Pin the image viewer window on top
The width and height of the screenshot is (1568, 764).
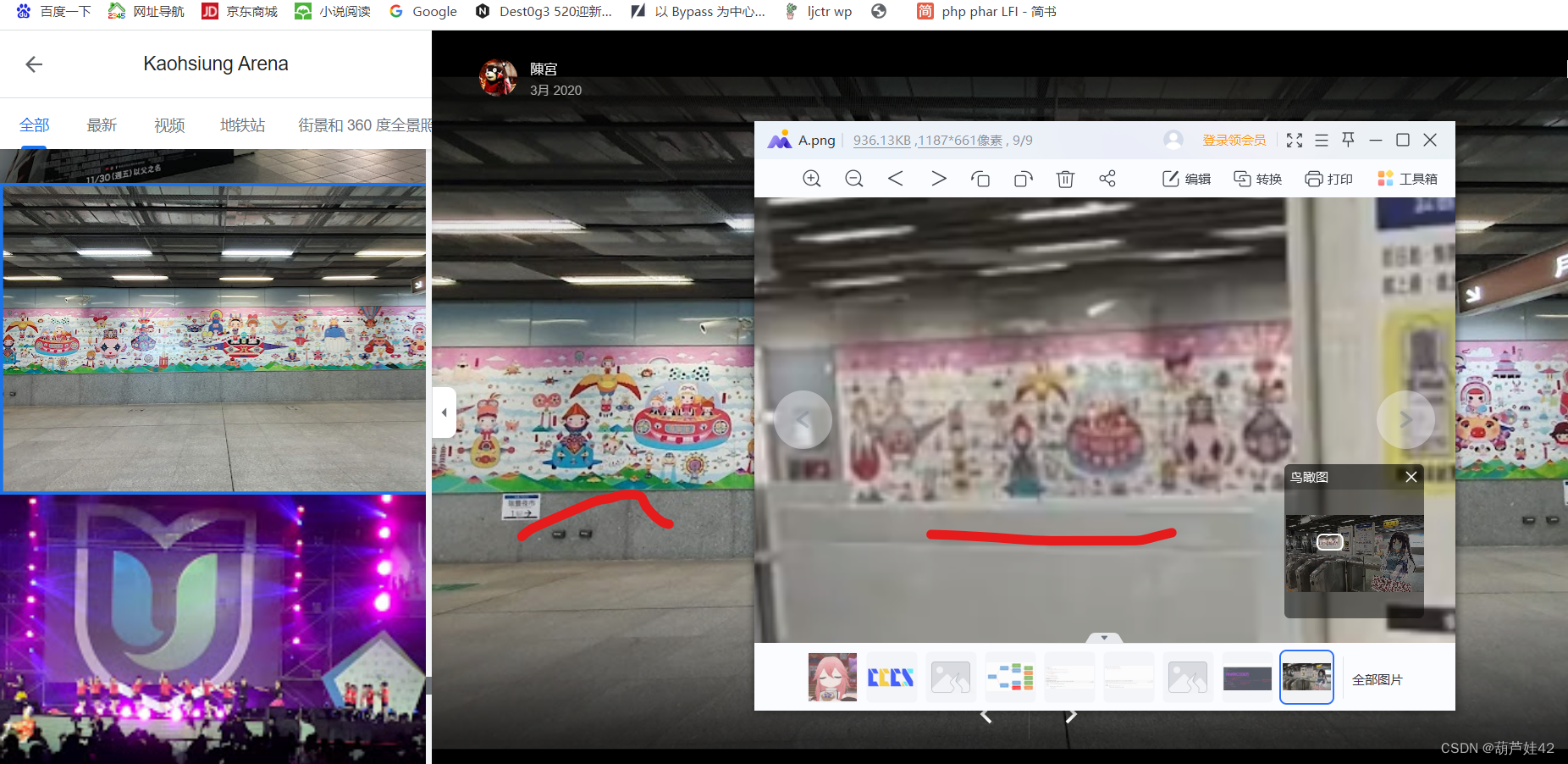(x=1349, y=140)
